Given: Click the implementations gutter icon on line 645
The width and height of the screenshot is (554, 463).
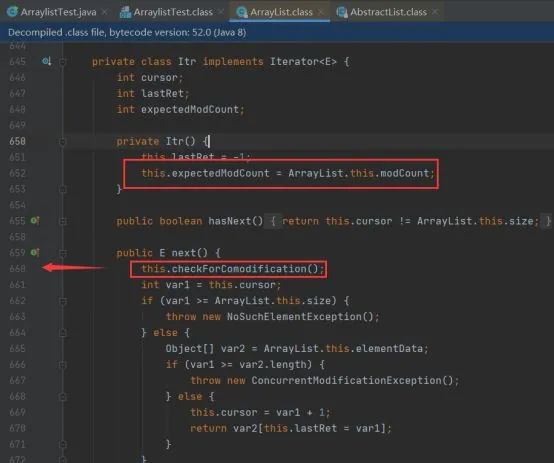Looking at the screenshot, I should [46, 61].
